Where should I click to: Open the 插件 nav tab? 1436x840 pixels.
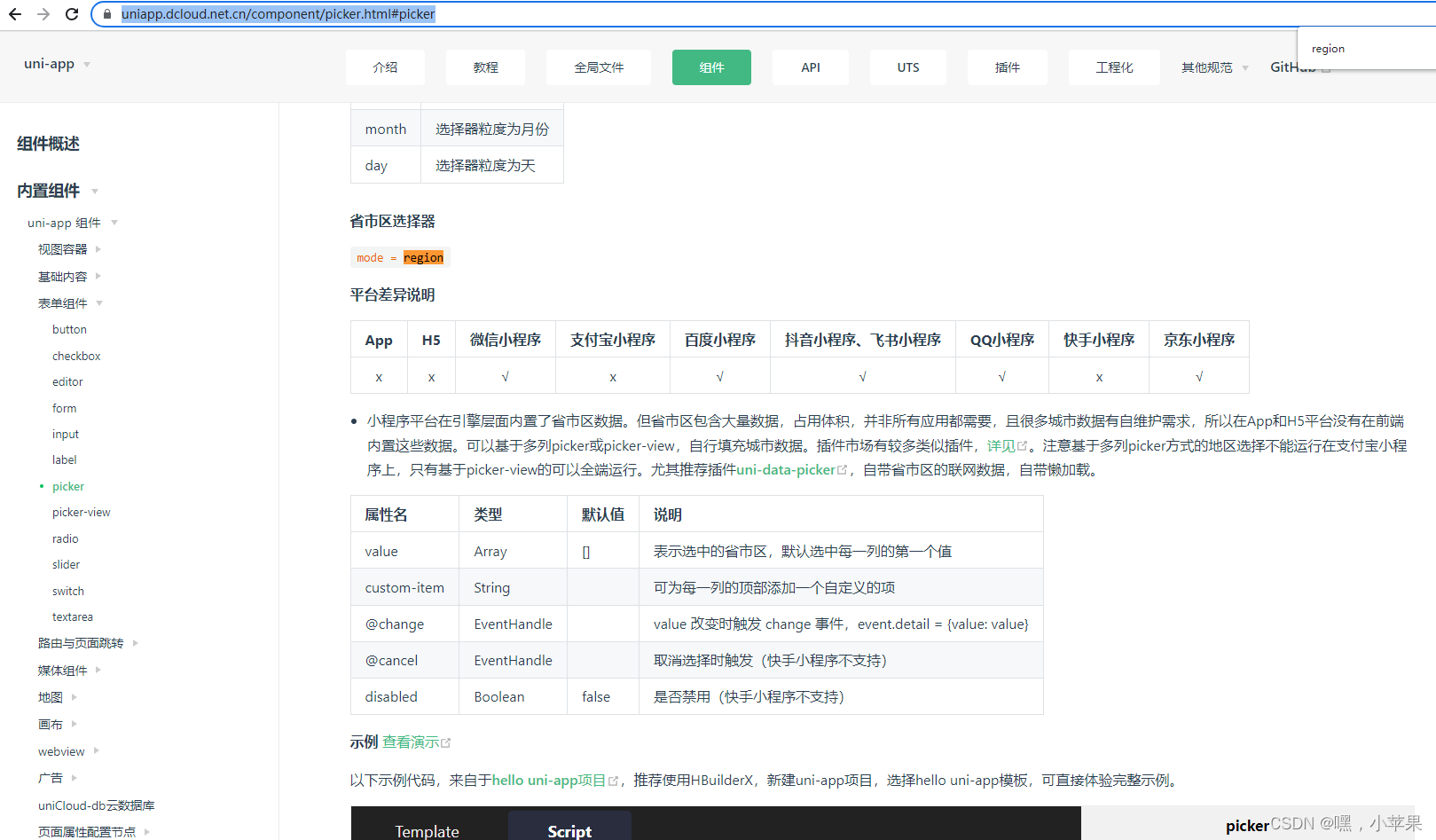point(1008,67)
